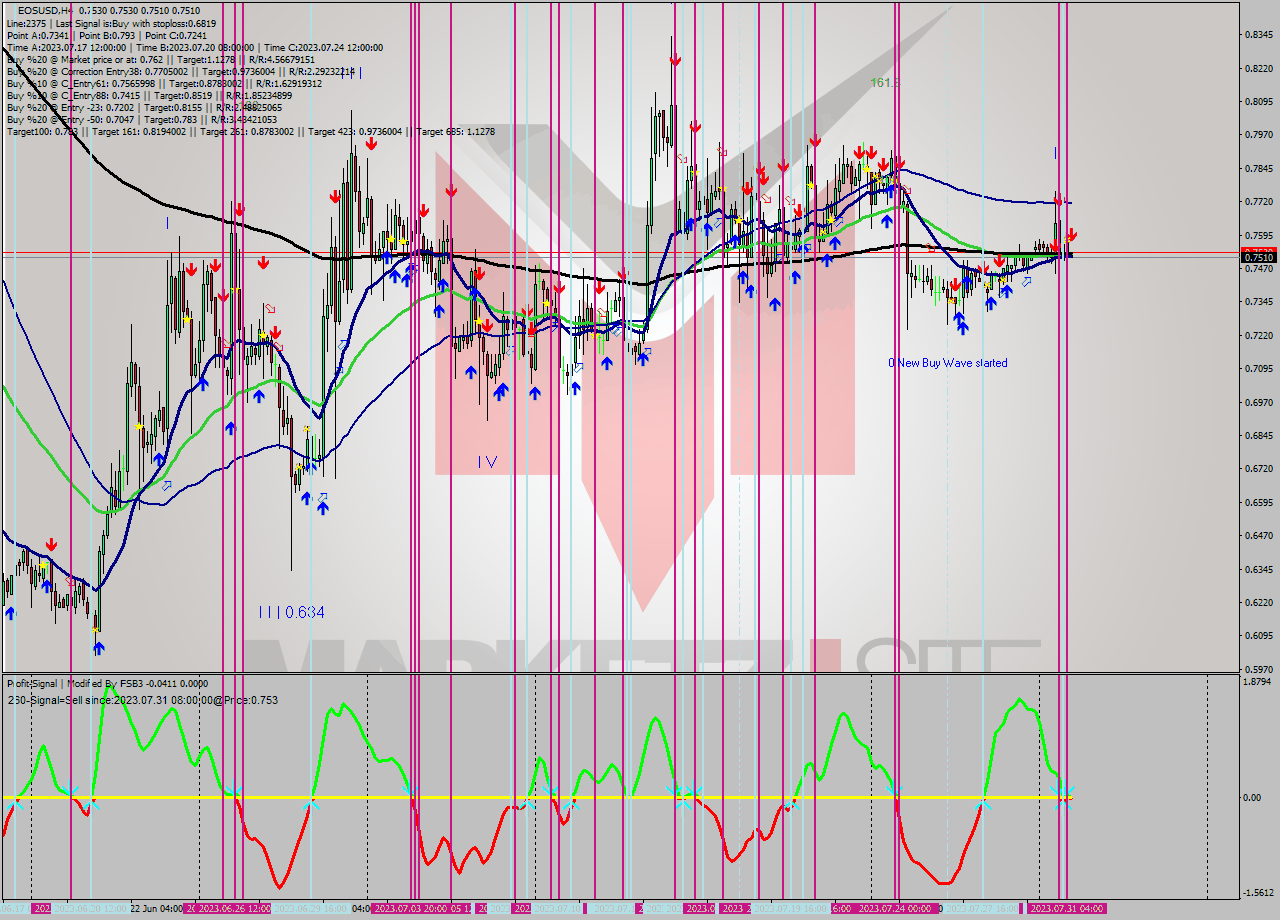Click the 0.6220 price axis value
This screenshot has height=920, width=1280.
1258,603
